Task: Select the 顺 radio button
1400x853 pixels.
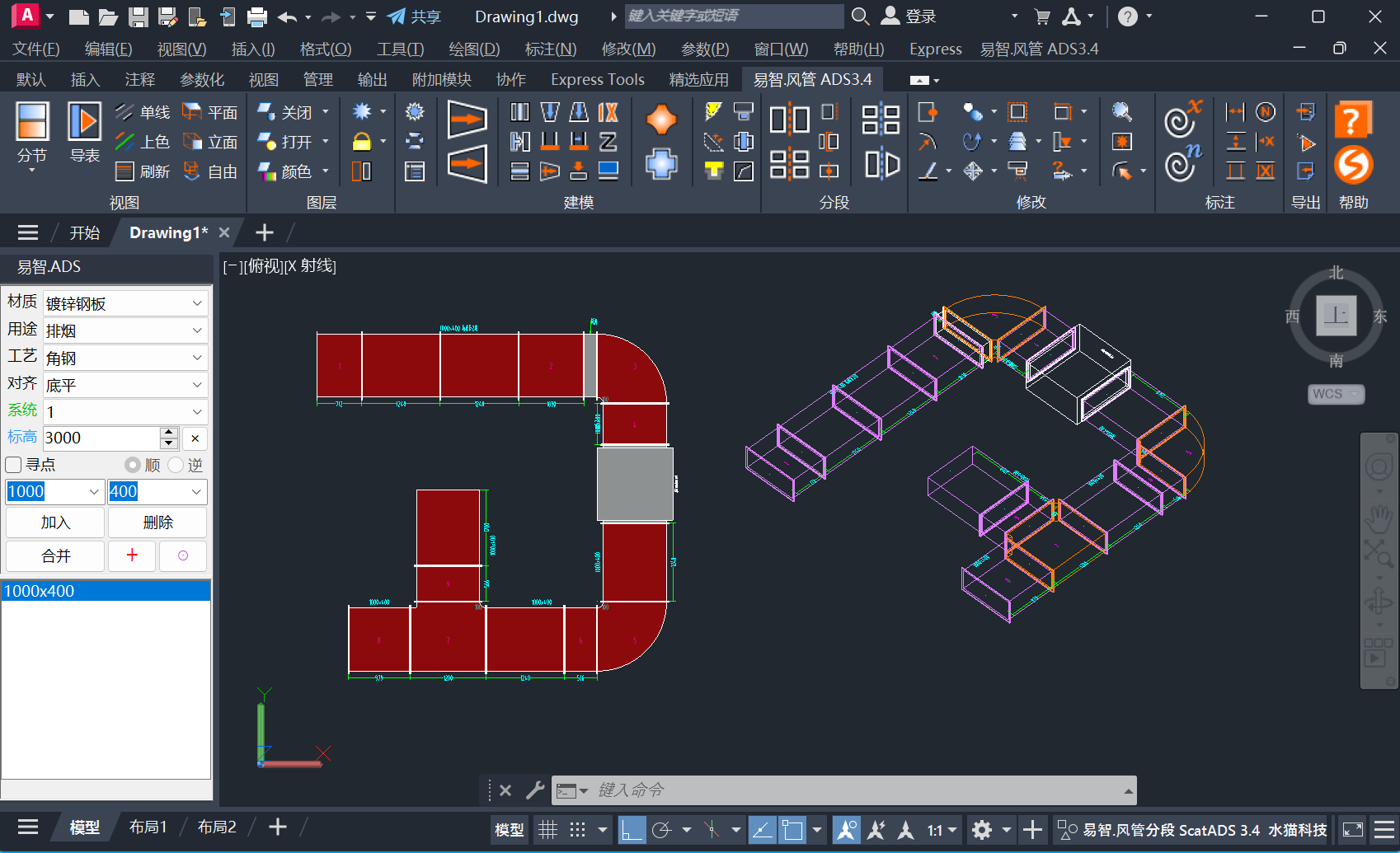Action: click(132, 465)
